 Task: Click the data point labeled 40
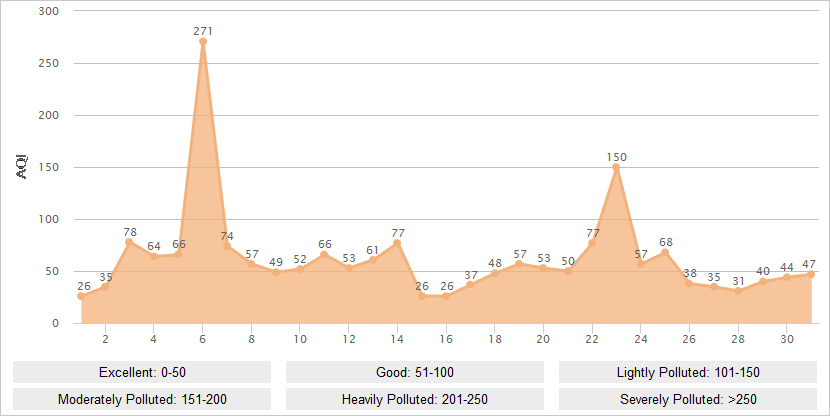(762, 282)
